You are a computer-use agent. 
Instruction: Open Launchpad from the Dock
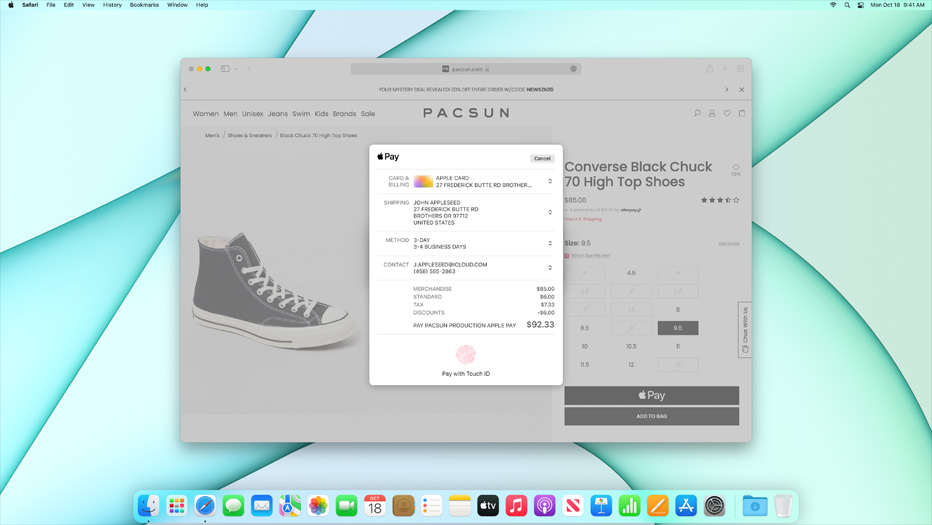point(177,506)
